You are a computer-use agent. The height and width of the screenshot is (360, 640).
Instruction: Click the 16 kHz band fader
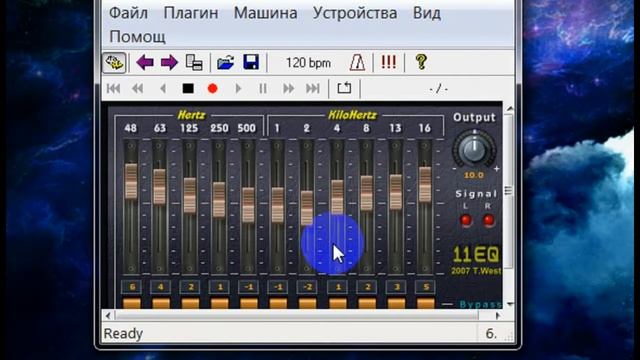pyautogui.click(x=425, y=184)
